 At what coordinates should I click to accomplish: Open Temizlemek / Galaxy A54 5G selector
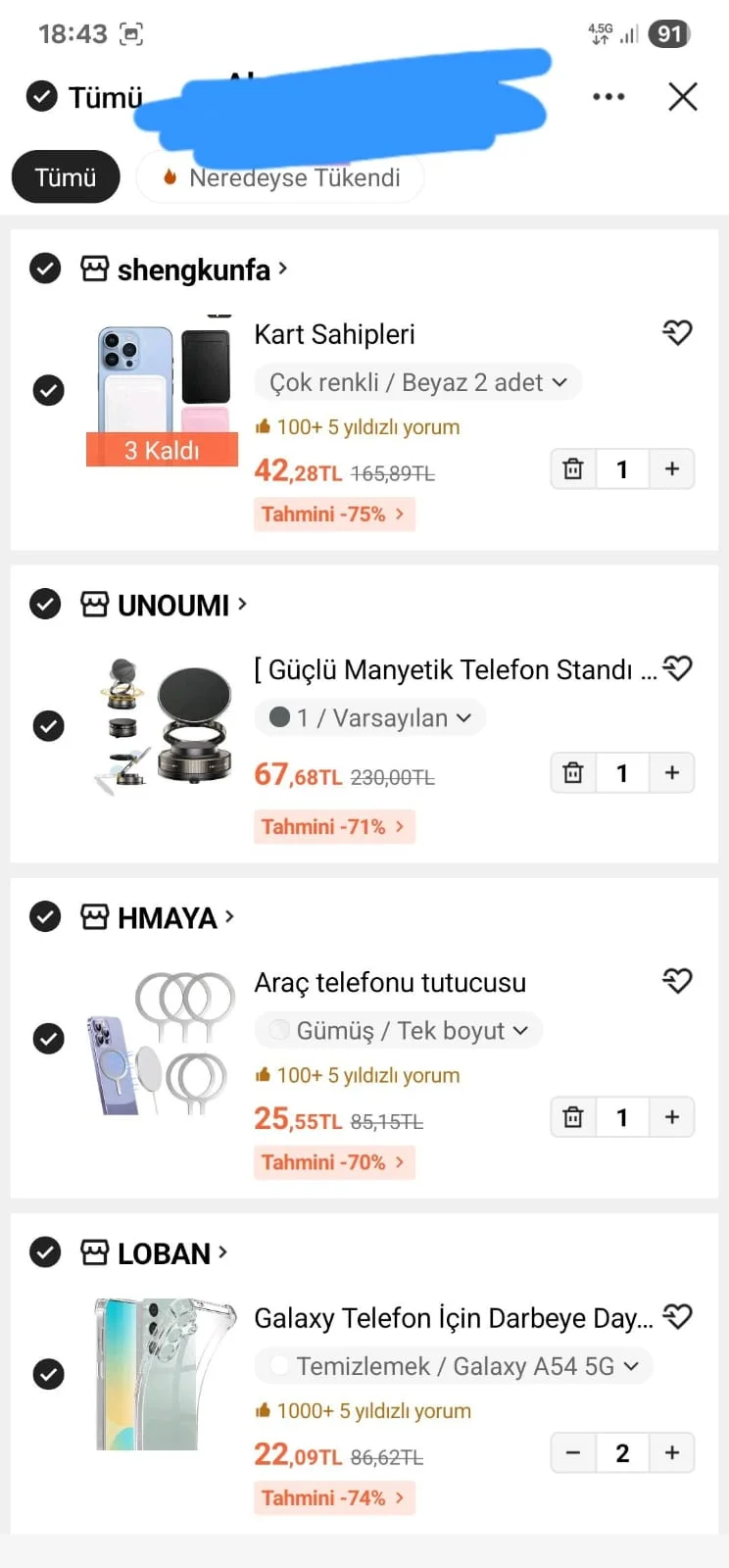(x=454, y=1366)
